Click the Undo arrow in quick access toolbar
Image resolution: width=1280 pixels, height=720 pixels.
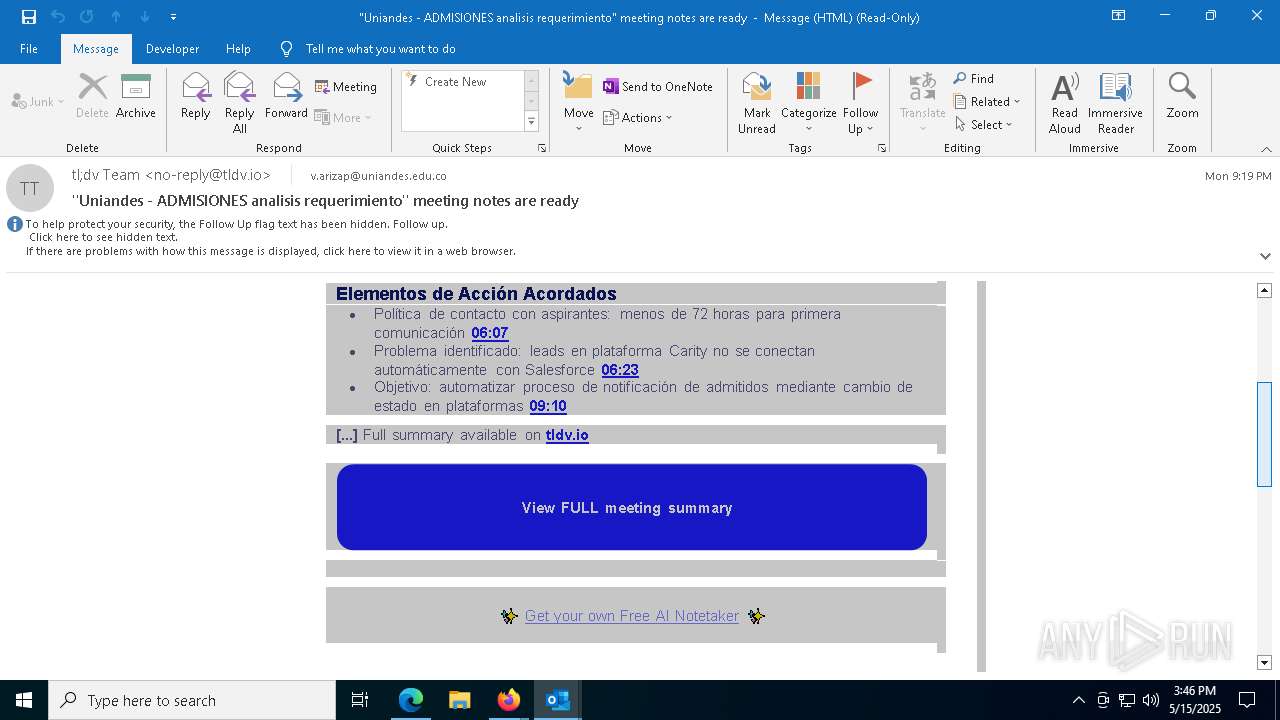(x=58, y=17)
